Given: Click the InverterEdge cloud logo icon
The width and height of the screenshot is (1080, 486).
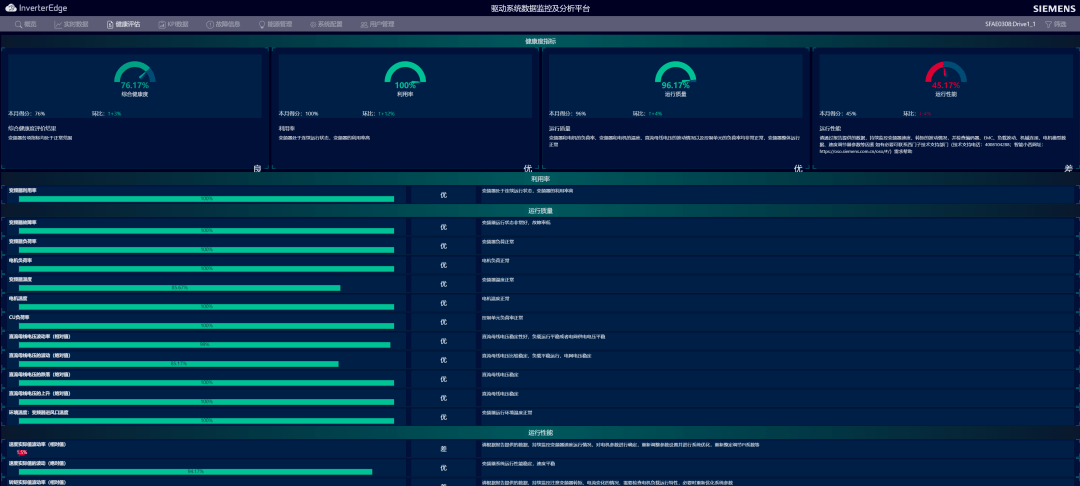Looking at the screenshot, I should pyautogui.click(x=12, y=8).
